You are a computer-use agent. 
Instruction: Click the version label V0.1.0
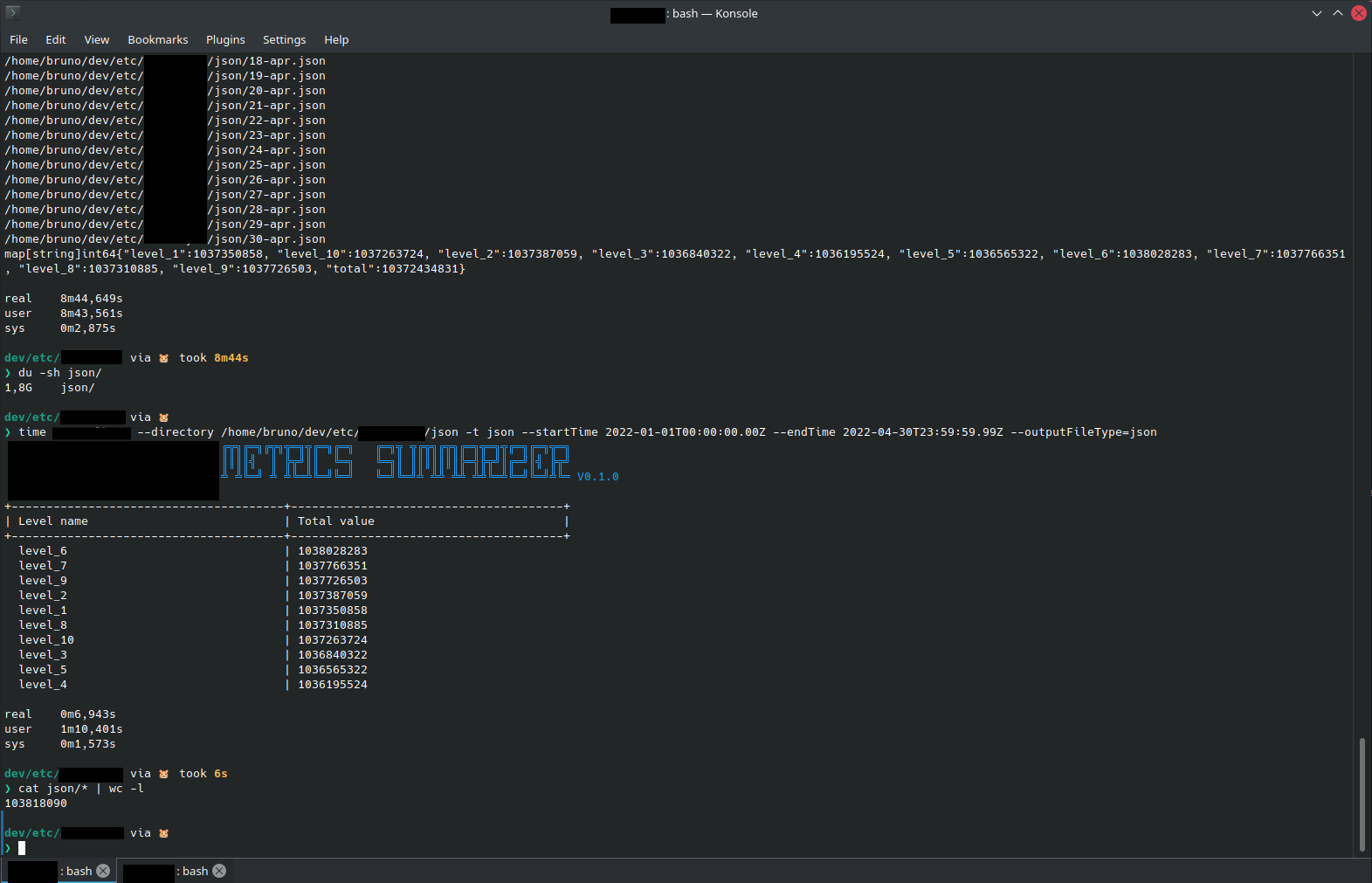(598, 477)
